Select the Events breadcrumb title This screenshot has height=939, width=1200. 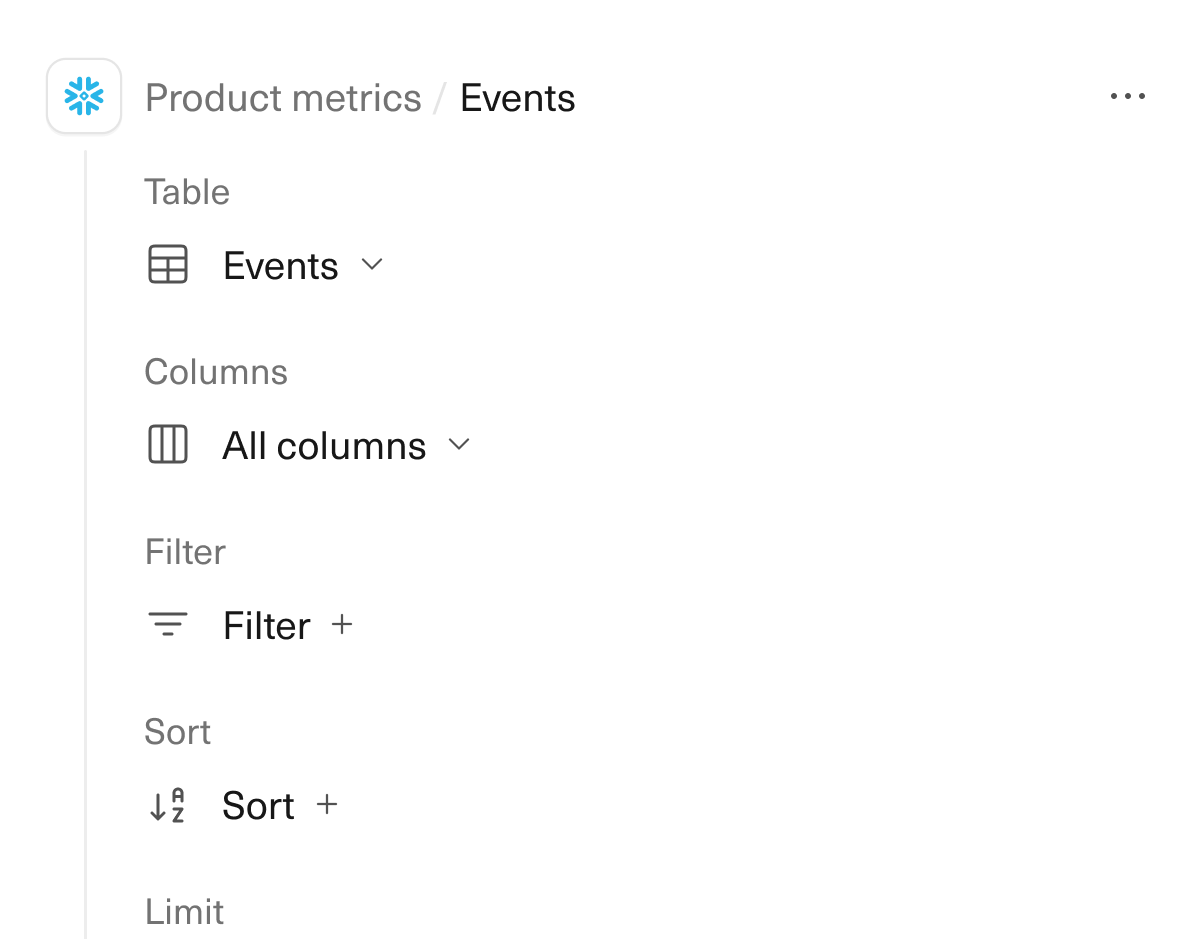click(x=517, y=98)
